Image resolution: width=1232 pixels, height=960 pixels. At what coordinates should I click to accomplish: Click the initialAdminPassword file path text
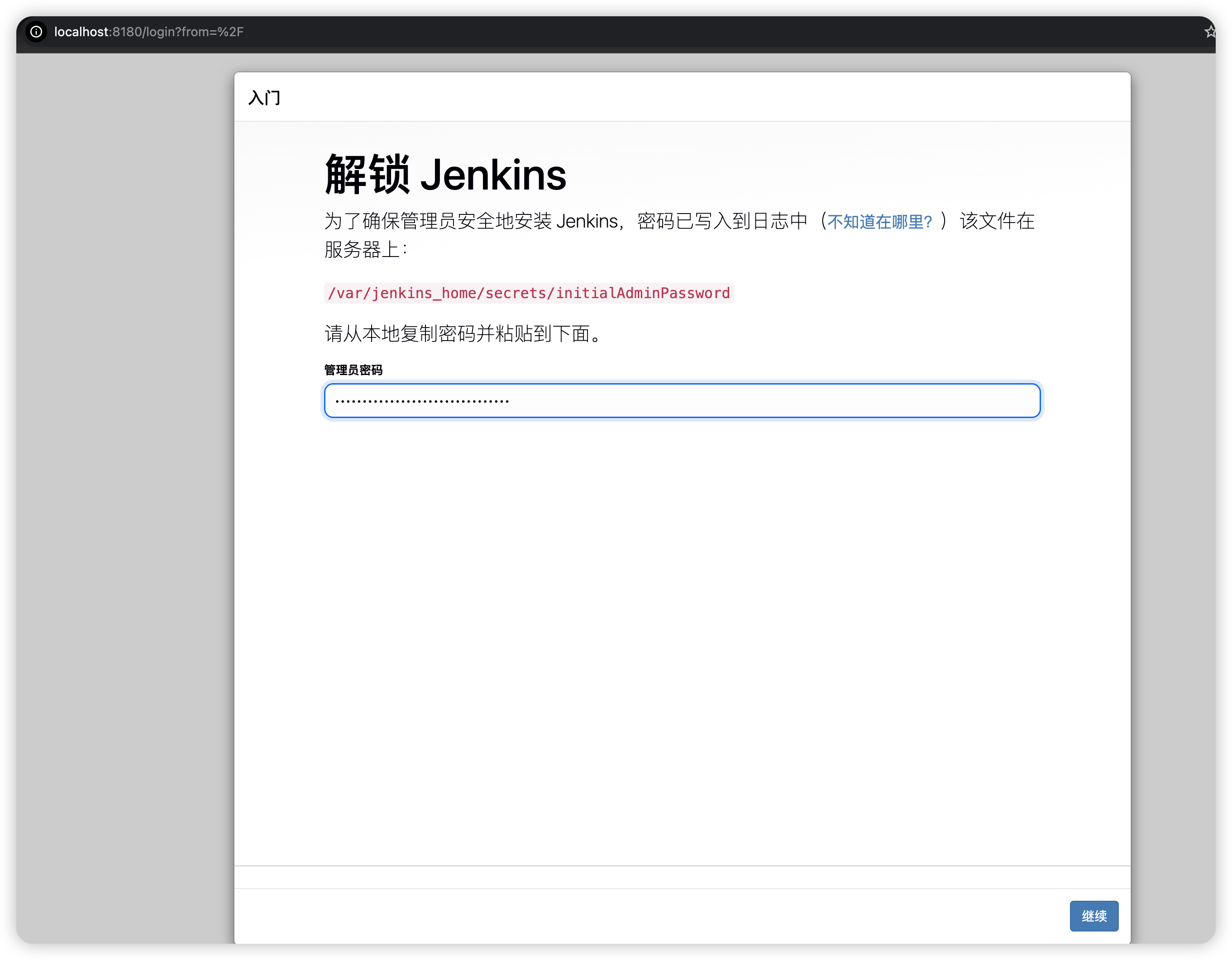[x=529, y=293]
